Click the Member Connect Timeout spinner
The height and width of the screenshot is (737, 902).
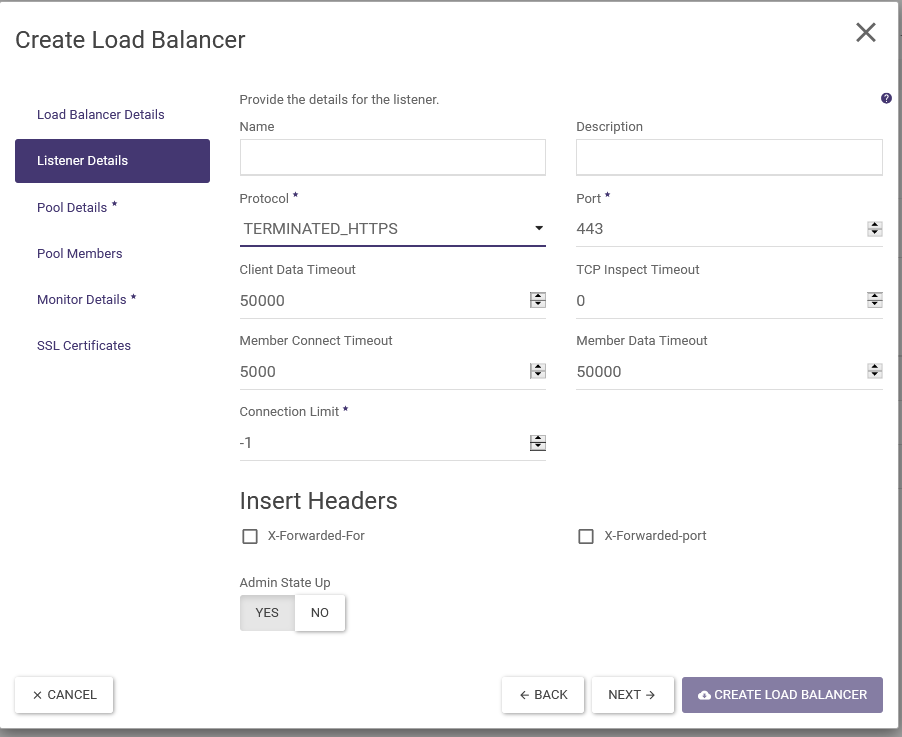(x=537, y=371)
